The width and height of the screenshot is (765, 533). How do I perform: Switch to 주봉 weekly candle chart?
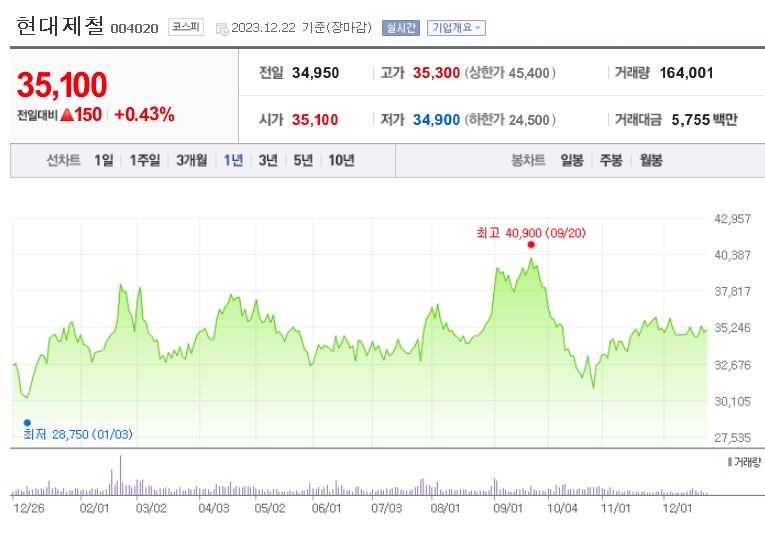[611, 160]
